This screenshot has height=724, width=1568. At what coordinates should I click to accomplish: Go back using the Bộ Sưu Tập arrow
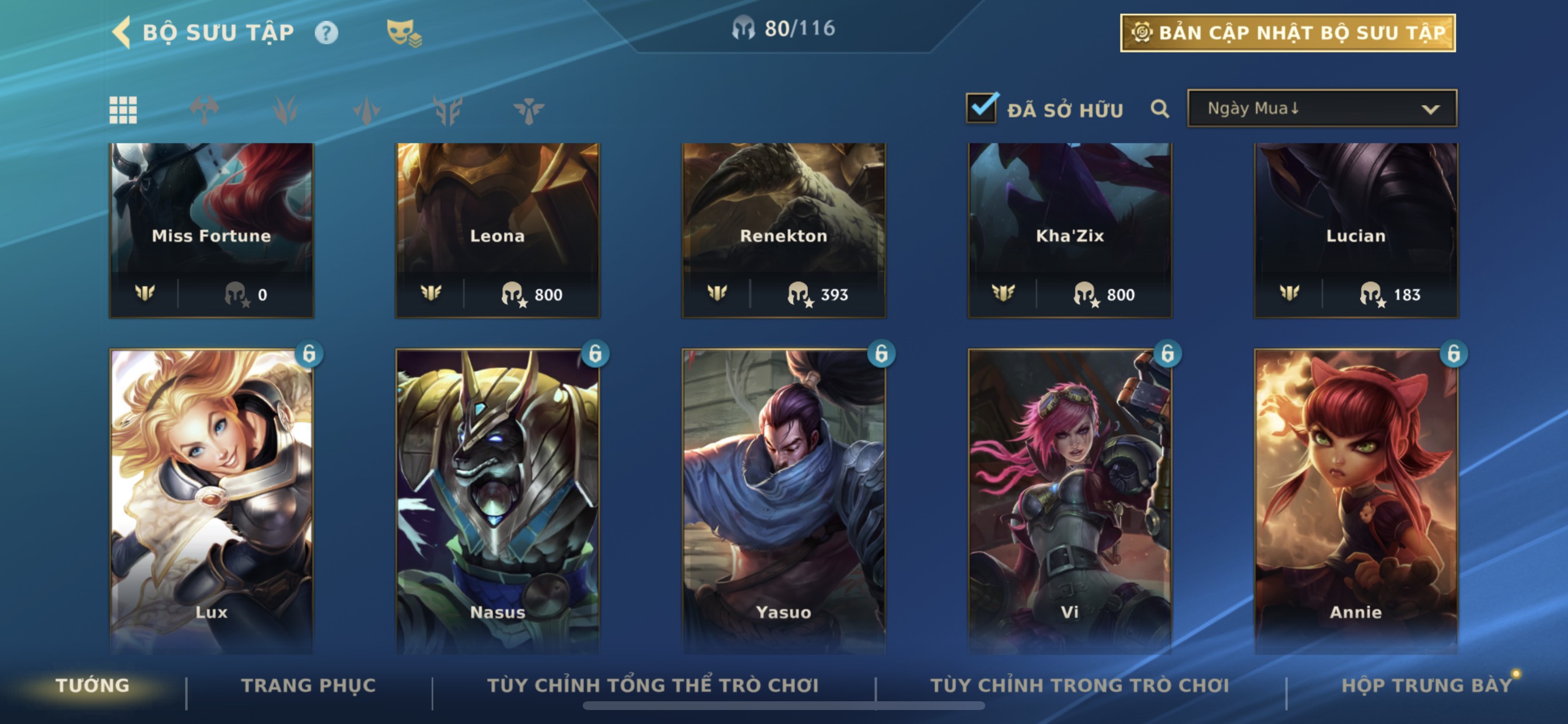pos(122,31)
